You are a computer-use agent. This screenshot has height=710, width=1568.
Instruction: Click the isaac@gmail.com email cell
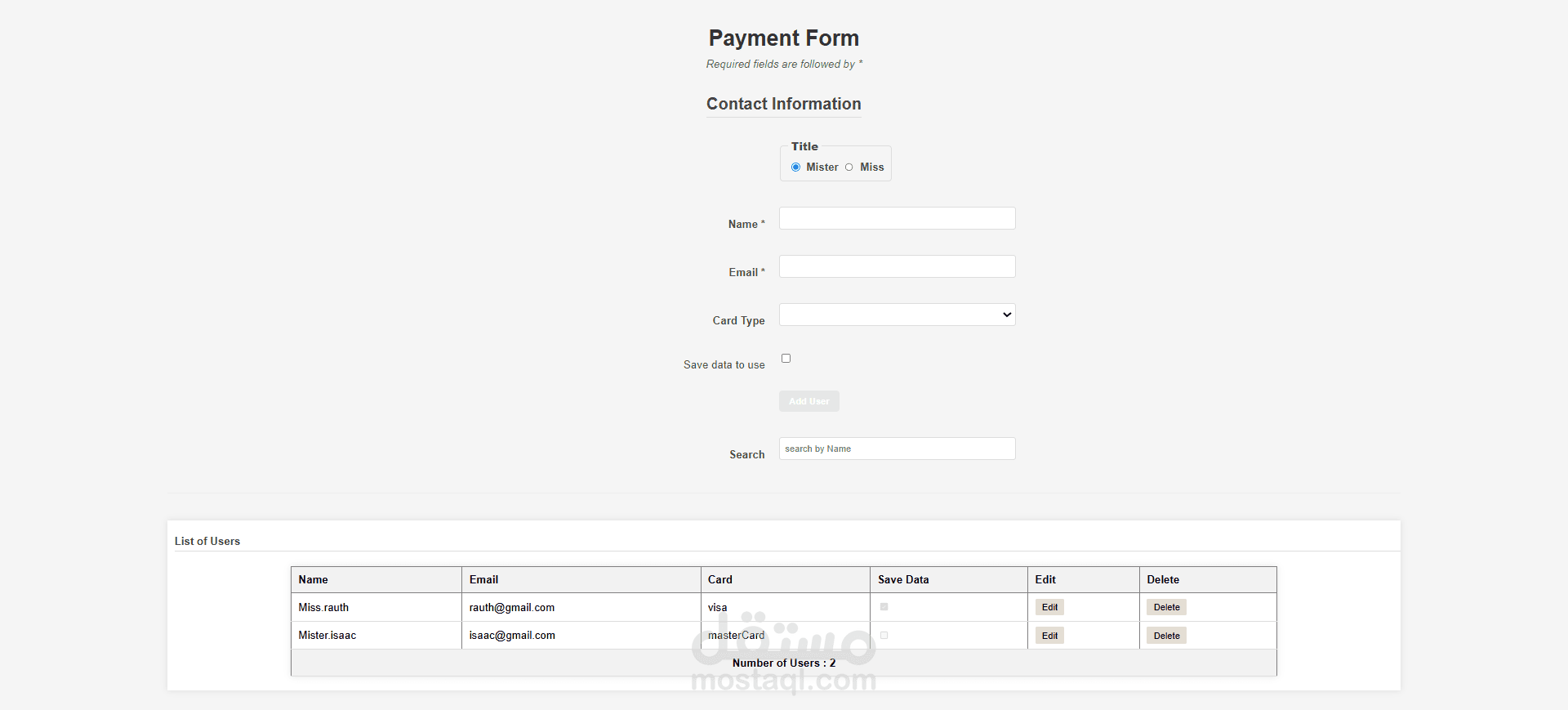click(581, 635)
